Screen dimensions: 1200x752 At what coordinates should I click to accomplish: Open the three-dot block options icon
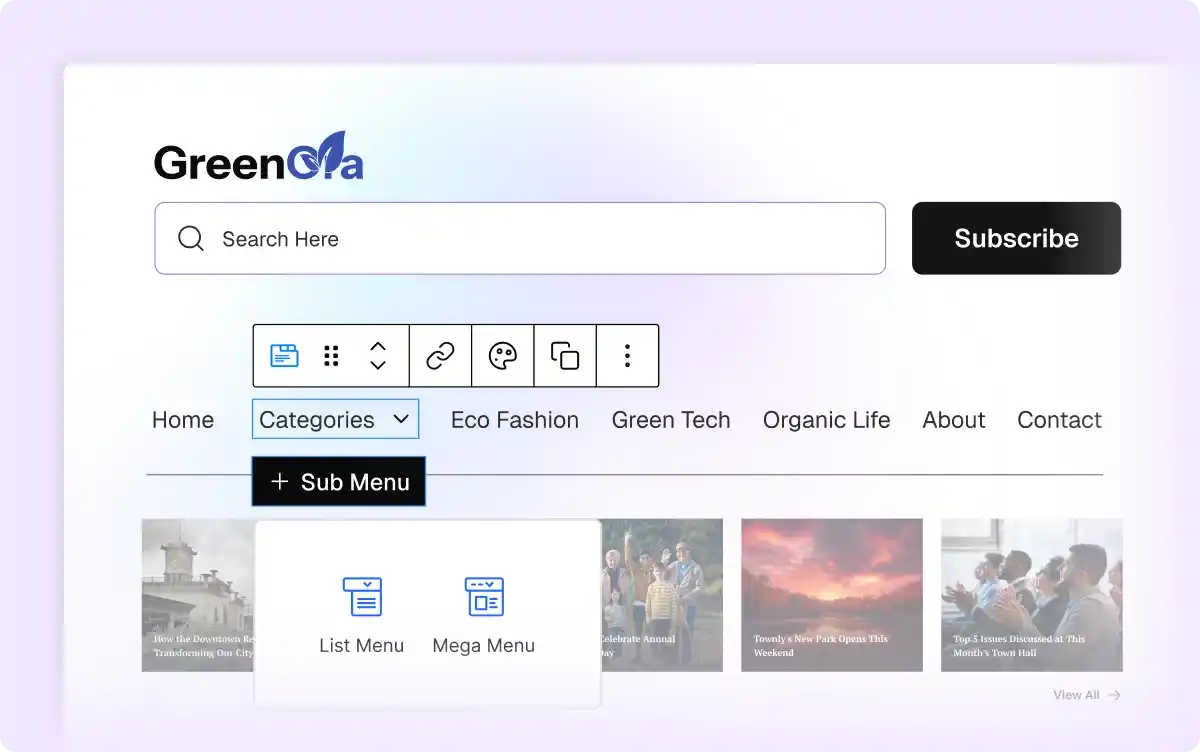pyautogui.click(x=627, y=355)
